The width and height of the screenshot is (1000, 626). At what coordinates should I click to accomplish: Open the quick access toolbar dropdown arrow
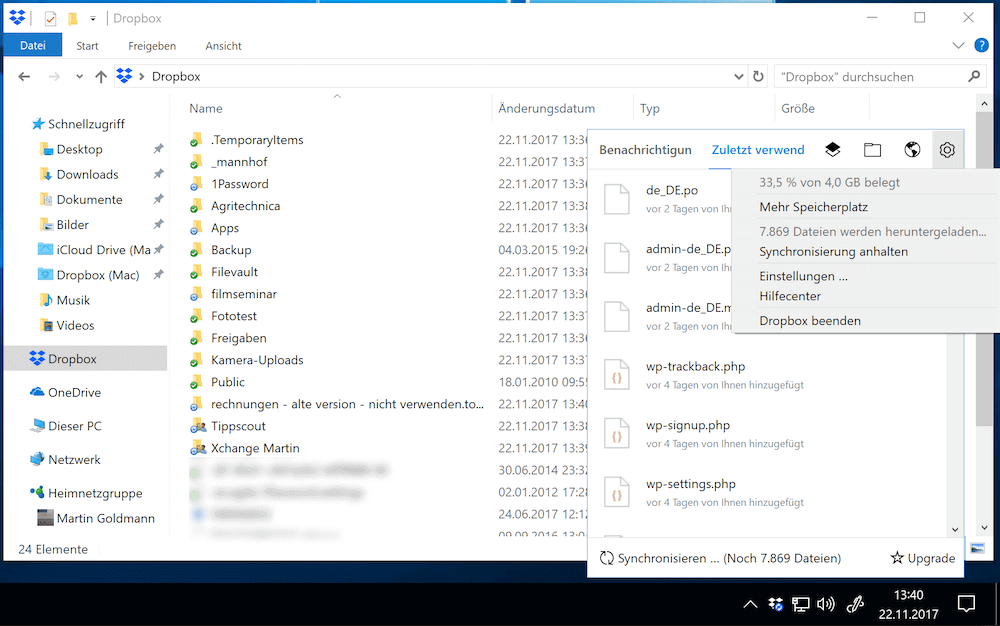point(93,18)
